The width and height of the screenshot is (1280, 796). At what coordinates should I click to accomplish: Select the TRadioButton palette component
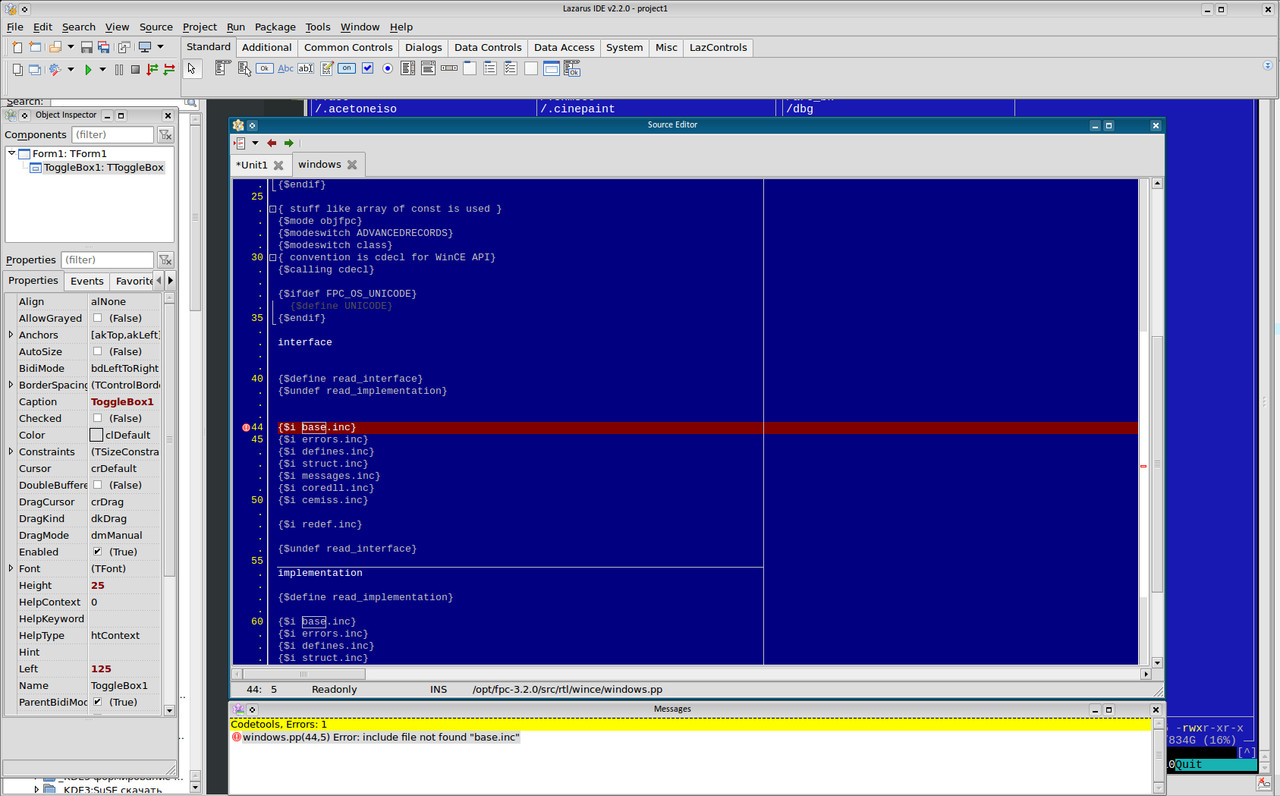(x=387, y=68)
